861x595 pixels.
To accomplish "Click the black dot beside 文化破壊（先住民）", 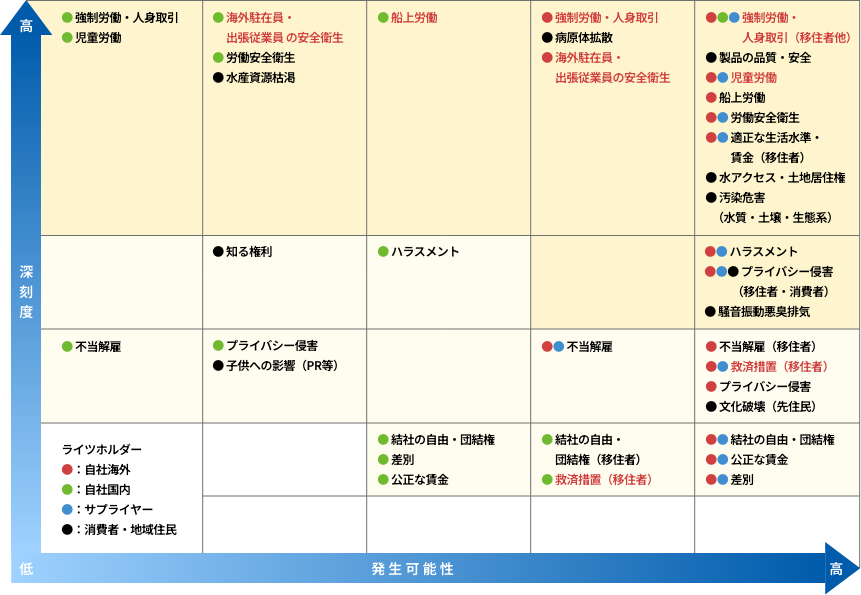I will 711,407.
